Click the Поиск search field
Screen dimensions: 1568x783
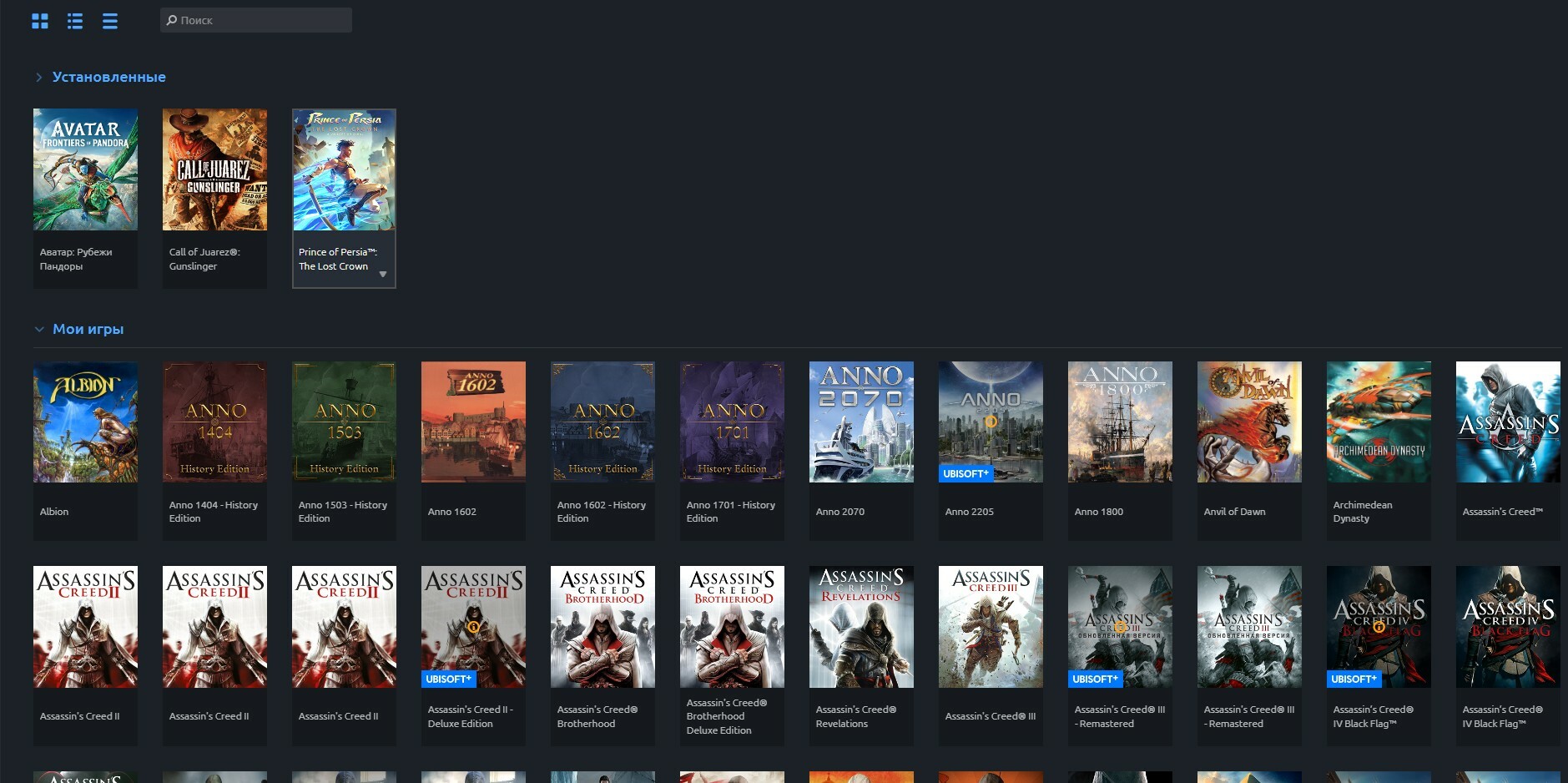click(x=256, y=20)
